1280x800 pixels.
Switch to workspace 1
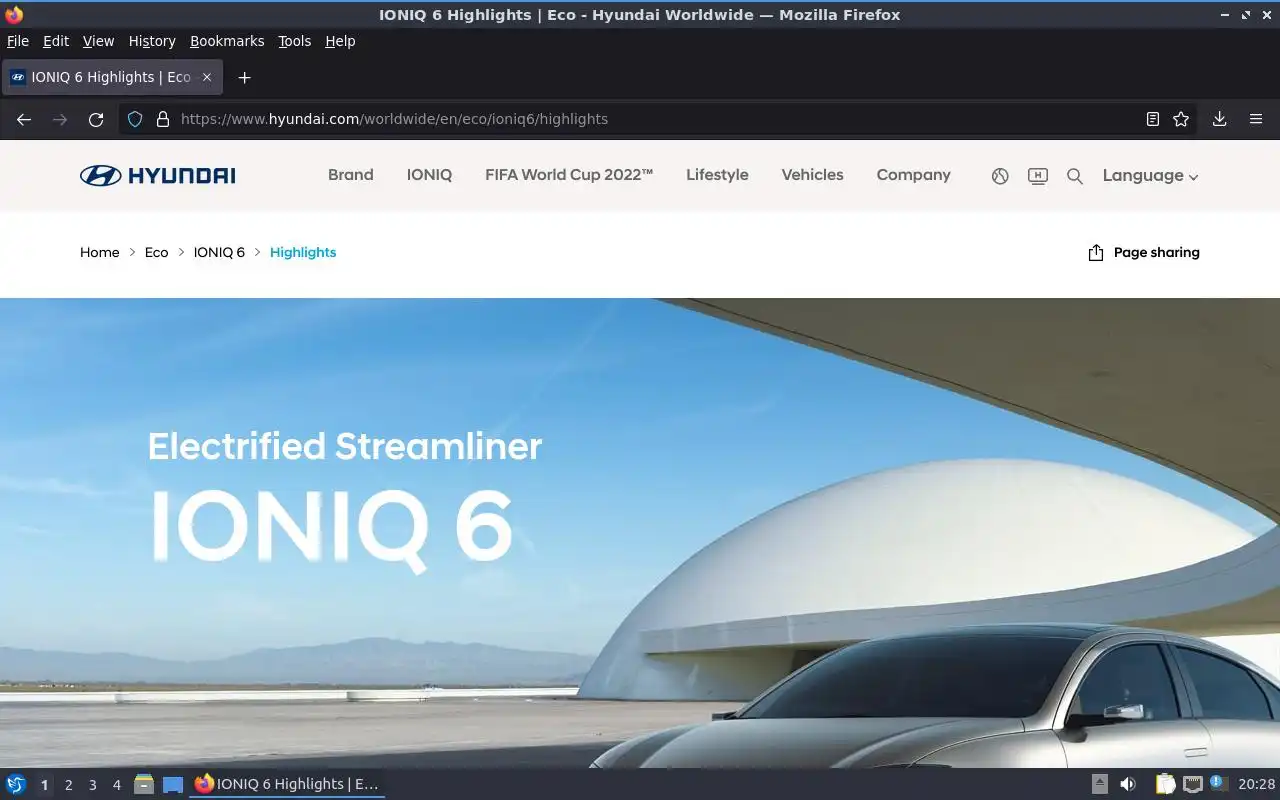coord(44,785)
